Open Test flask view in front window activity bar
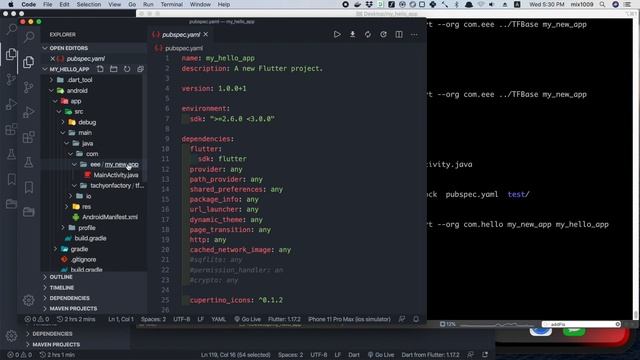Viewport: 640px width, 360px height. [29, 162]
